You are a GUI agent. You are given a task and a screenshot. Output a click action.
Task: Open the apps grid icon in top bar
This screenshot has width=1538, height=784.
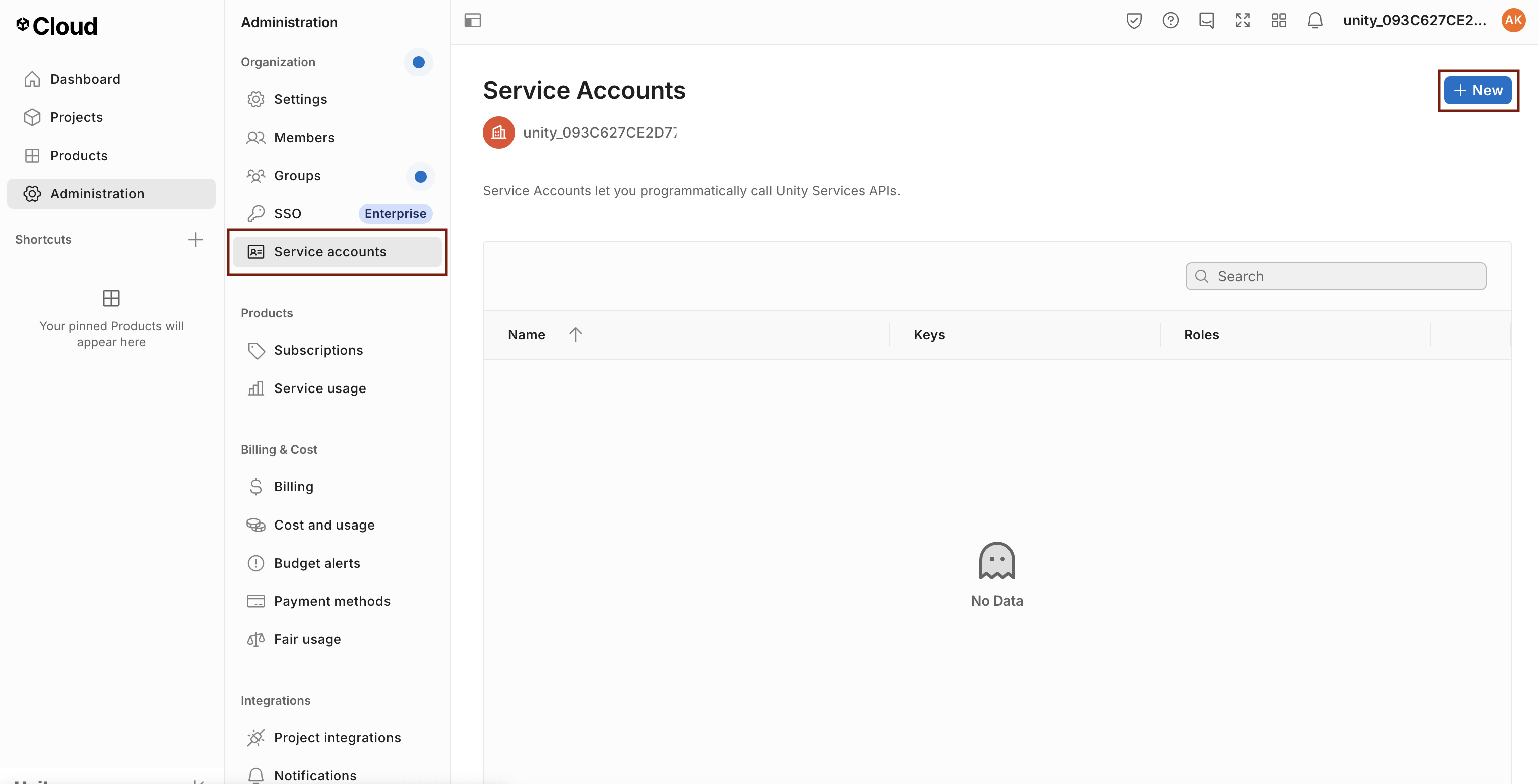pyautogui.click(x=1278, y=20)
